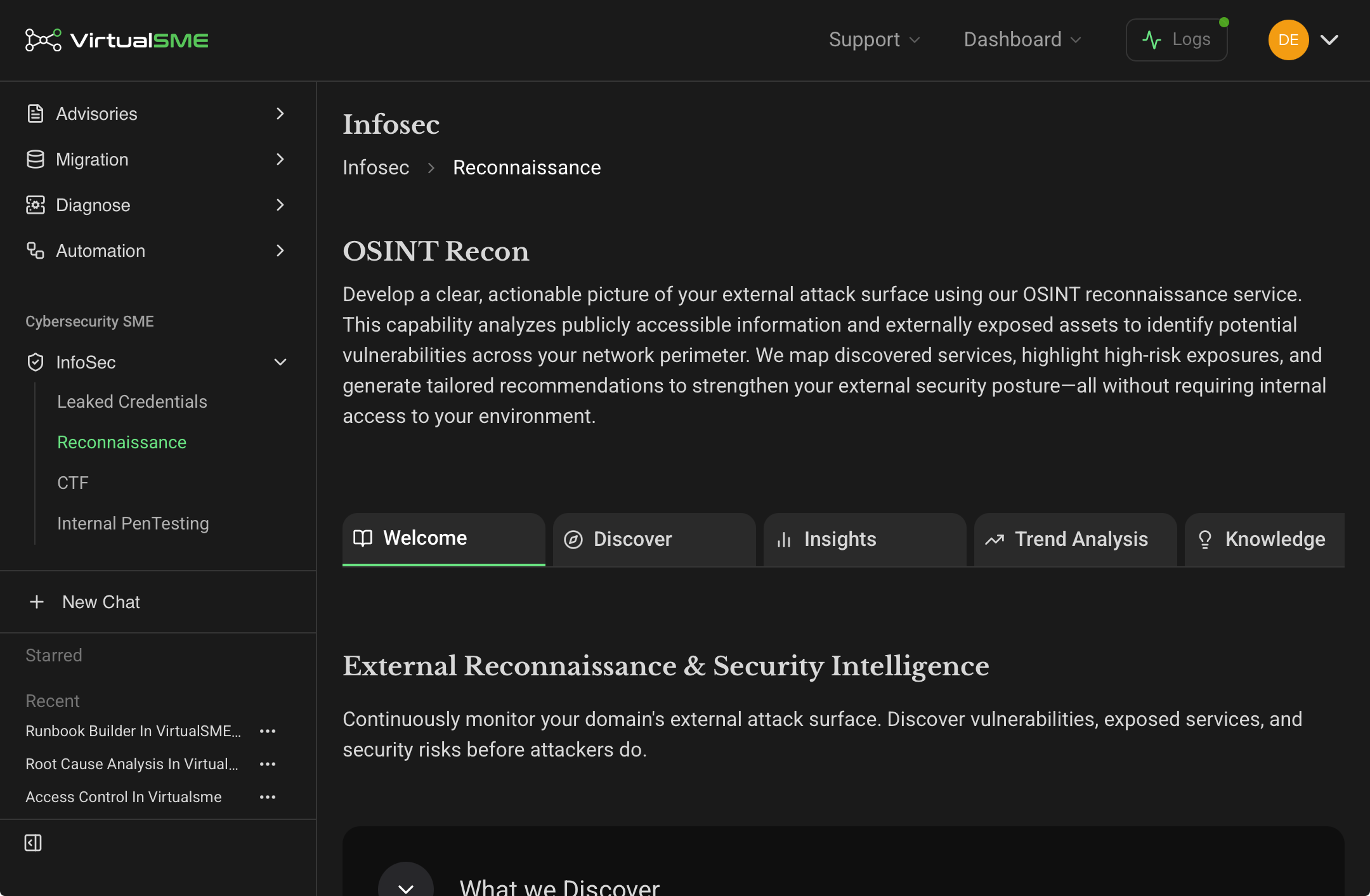
Task: Click the Cybersecurity SME heading
Action: 89,321
